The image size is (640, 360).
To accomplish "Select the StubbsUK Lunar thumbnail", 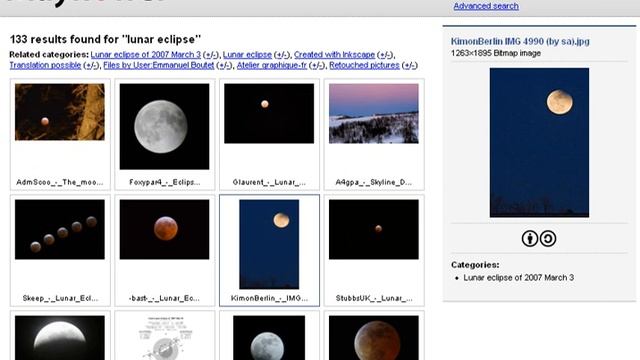I will [x=374, y=229].
